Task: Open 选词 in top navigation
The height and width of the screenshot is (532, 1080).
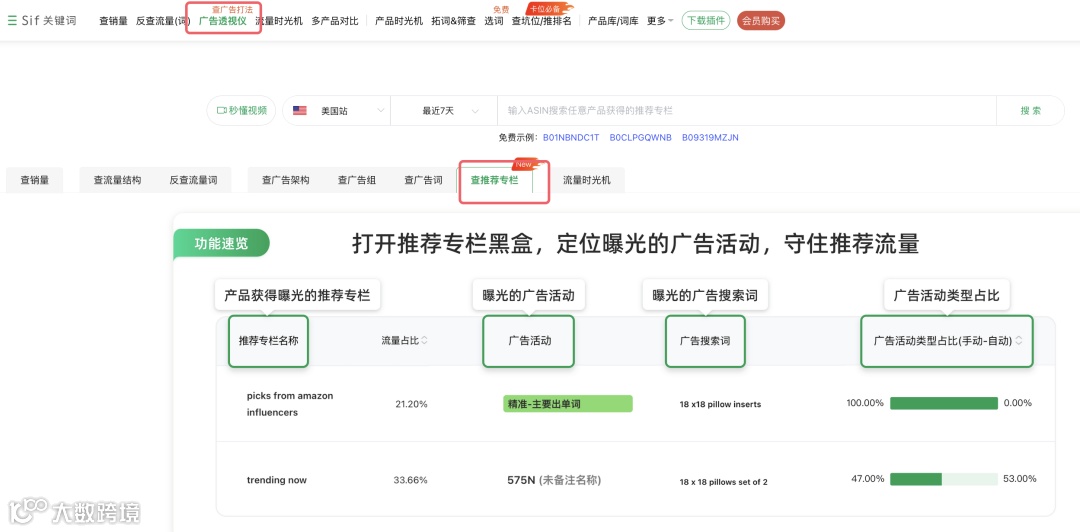Action: click(494, 21)
